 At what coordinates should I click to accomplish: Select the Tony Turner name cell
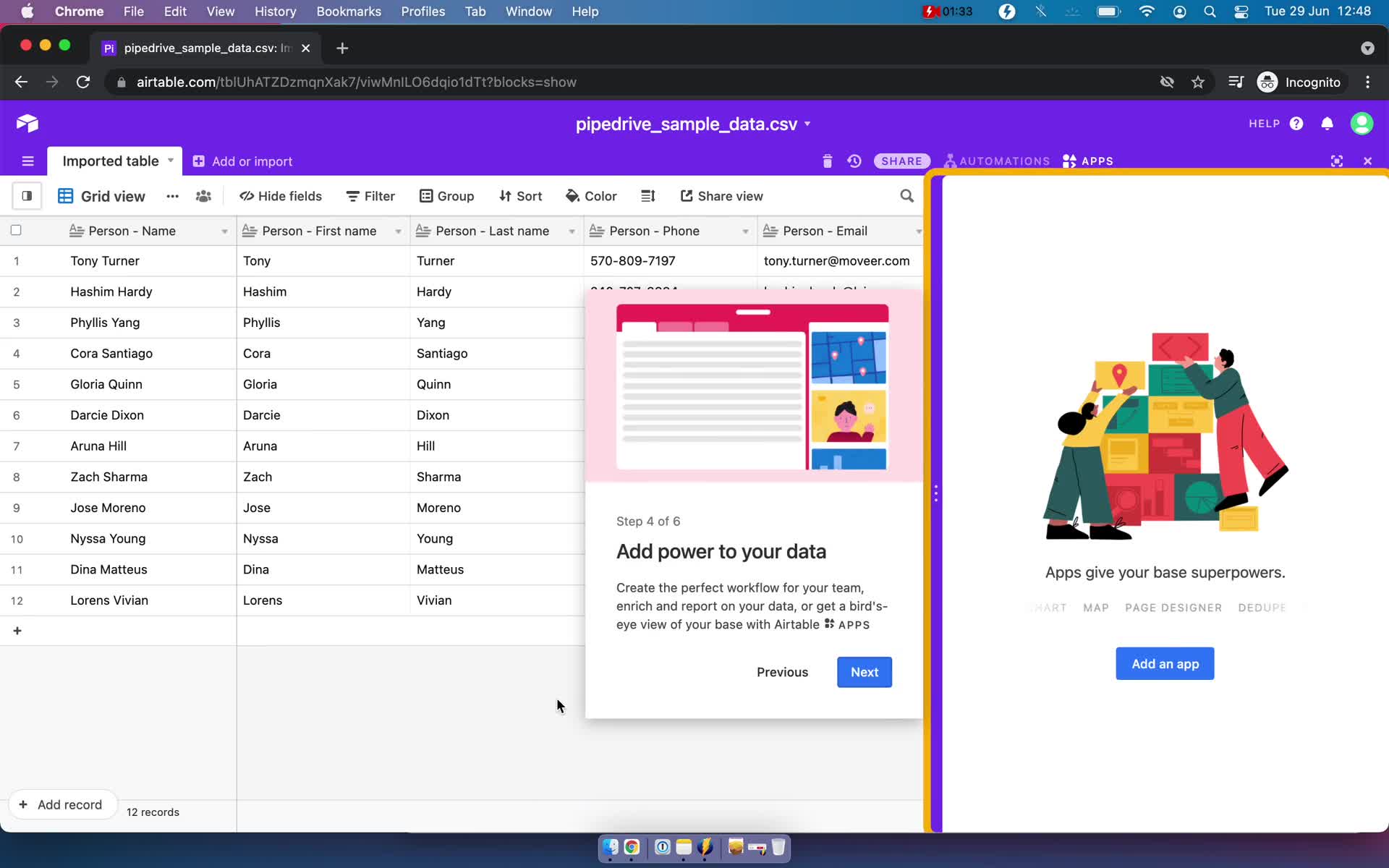click(x=148, y=261)
